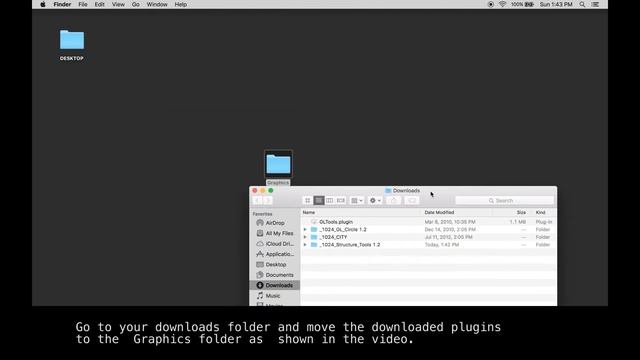Image resolution: width=640 pixels, height=360 pixels.
Task: Open iCloud Drive in sidebar
Action: click(274, 244)
